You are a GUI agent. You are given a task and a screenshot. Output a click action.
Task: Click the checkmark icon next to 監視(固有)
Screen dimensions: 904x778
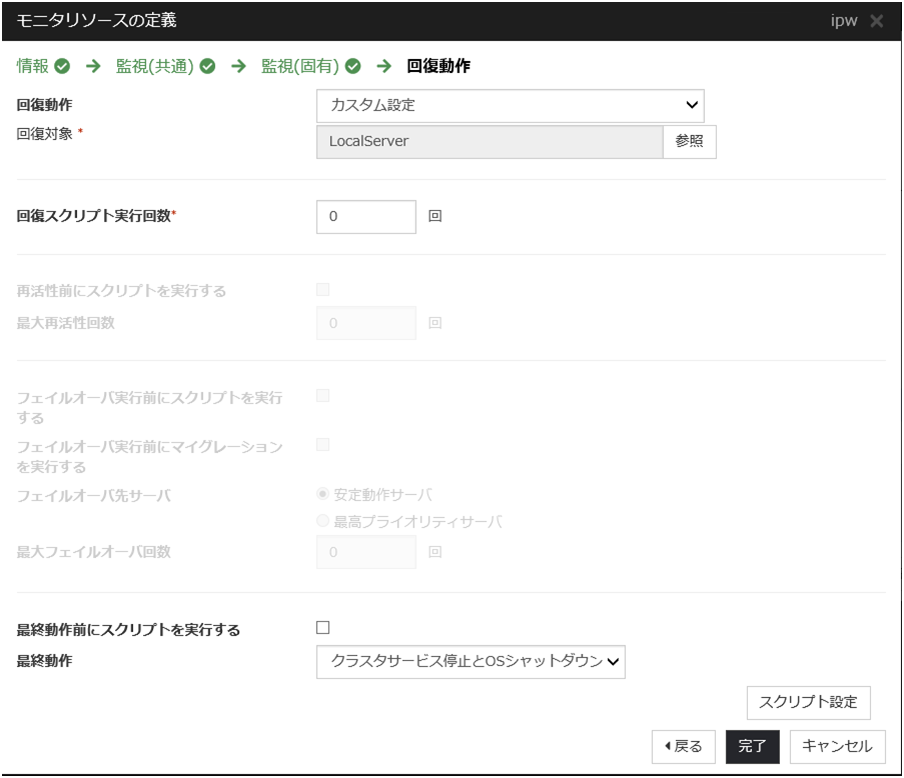pos(352,67)
